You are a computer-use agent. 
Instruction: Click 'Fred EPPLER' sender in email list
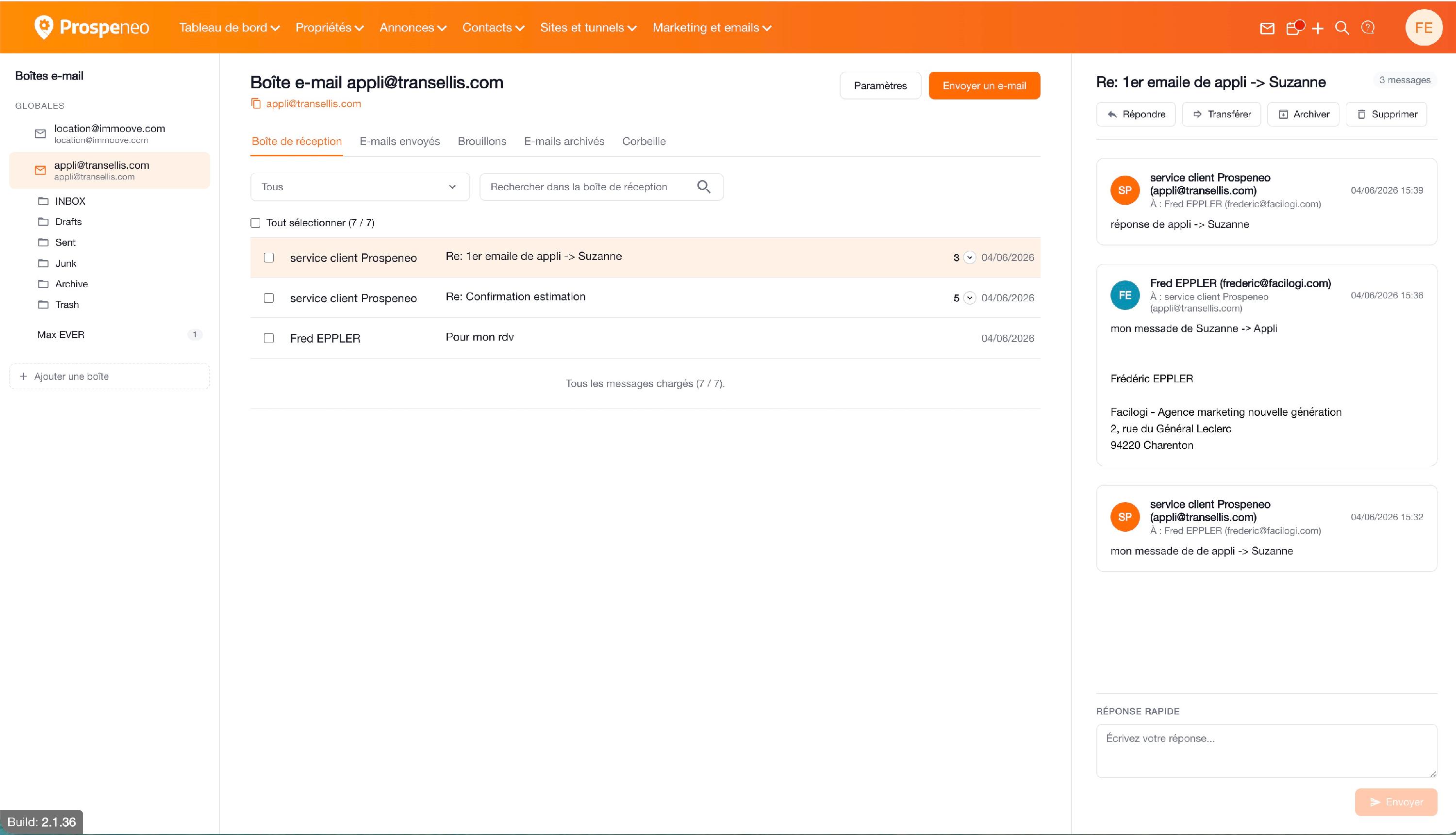pyautogui.click(x=325, y=338)
